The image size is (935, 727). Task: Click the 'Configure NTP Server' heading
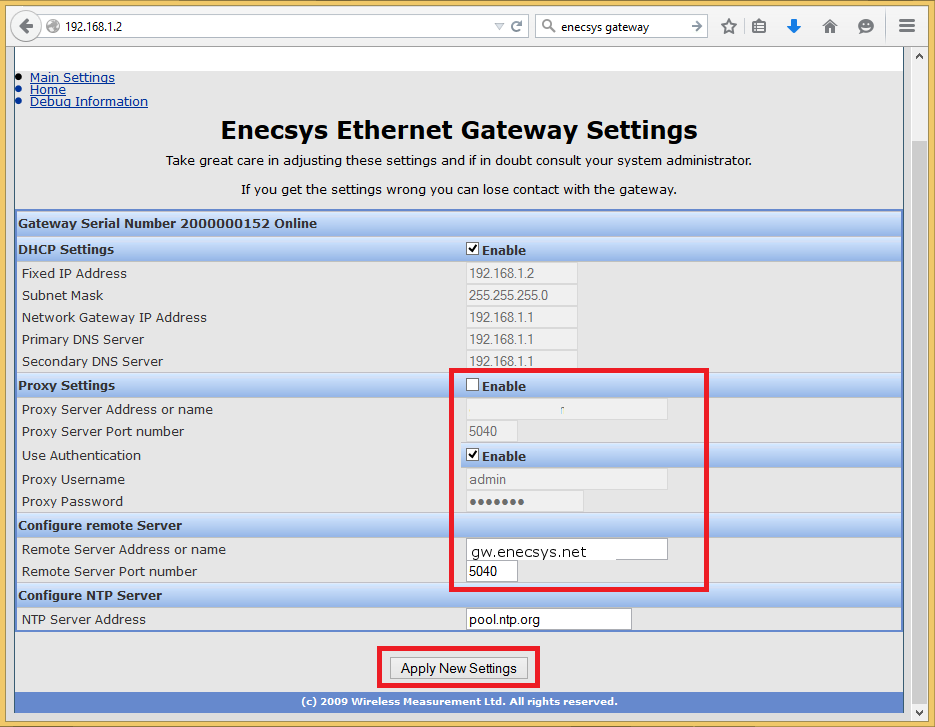point(90,595)
